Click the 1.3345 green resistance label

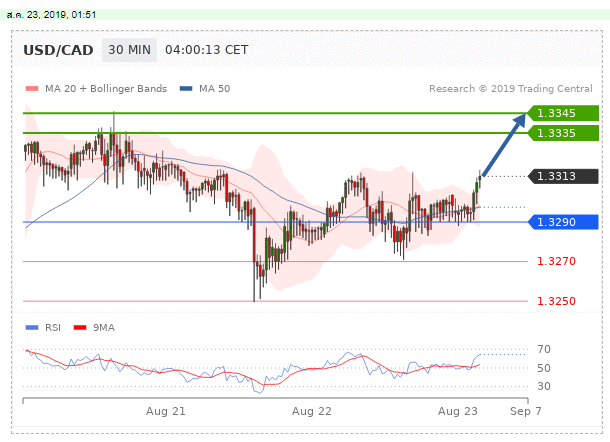[x=563, y=113]
